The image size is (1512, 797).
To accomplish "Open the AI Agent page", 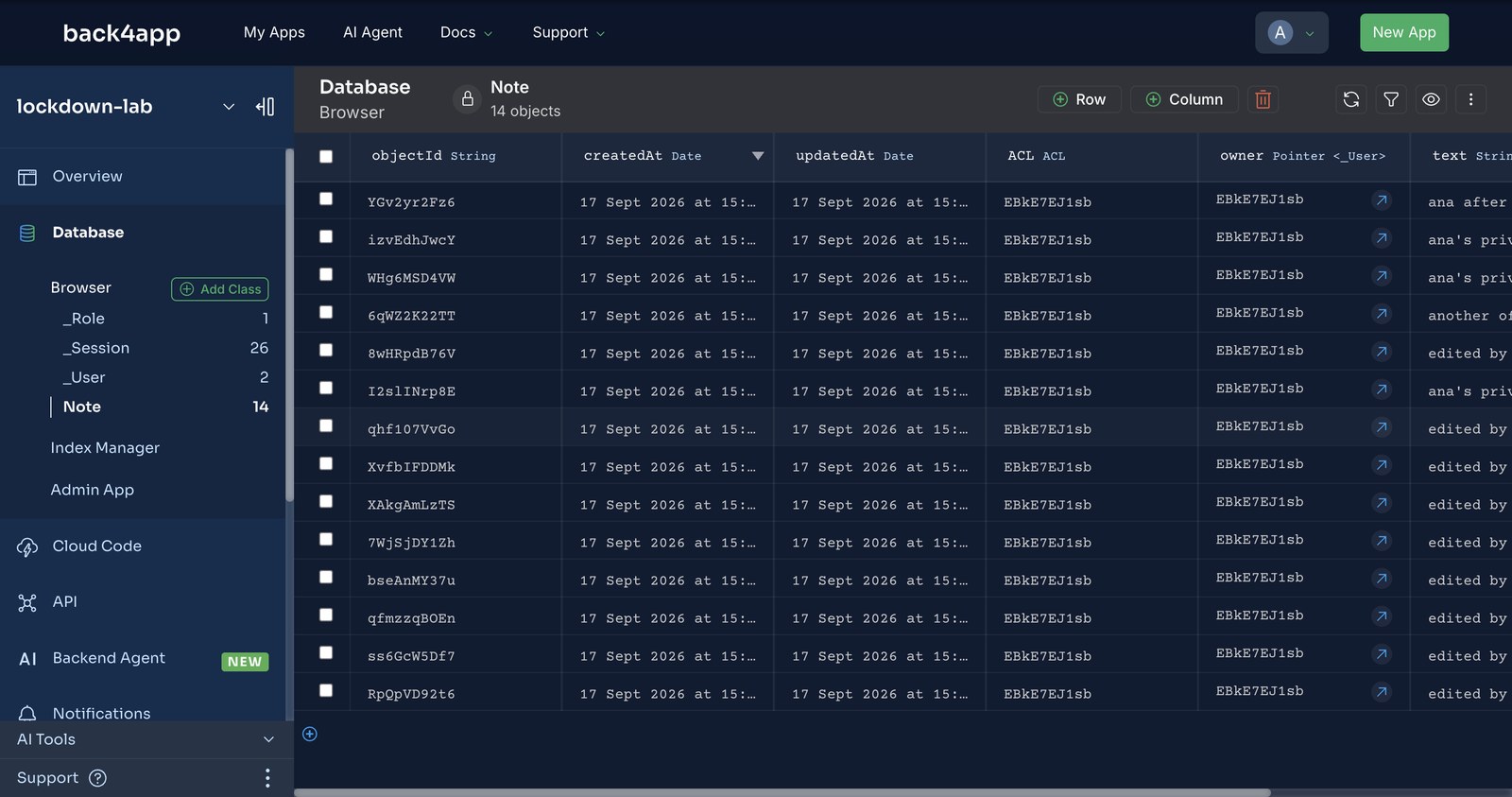I will 372,32.
